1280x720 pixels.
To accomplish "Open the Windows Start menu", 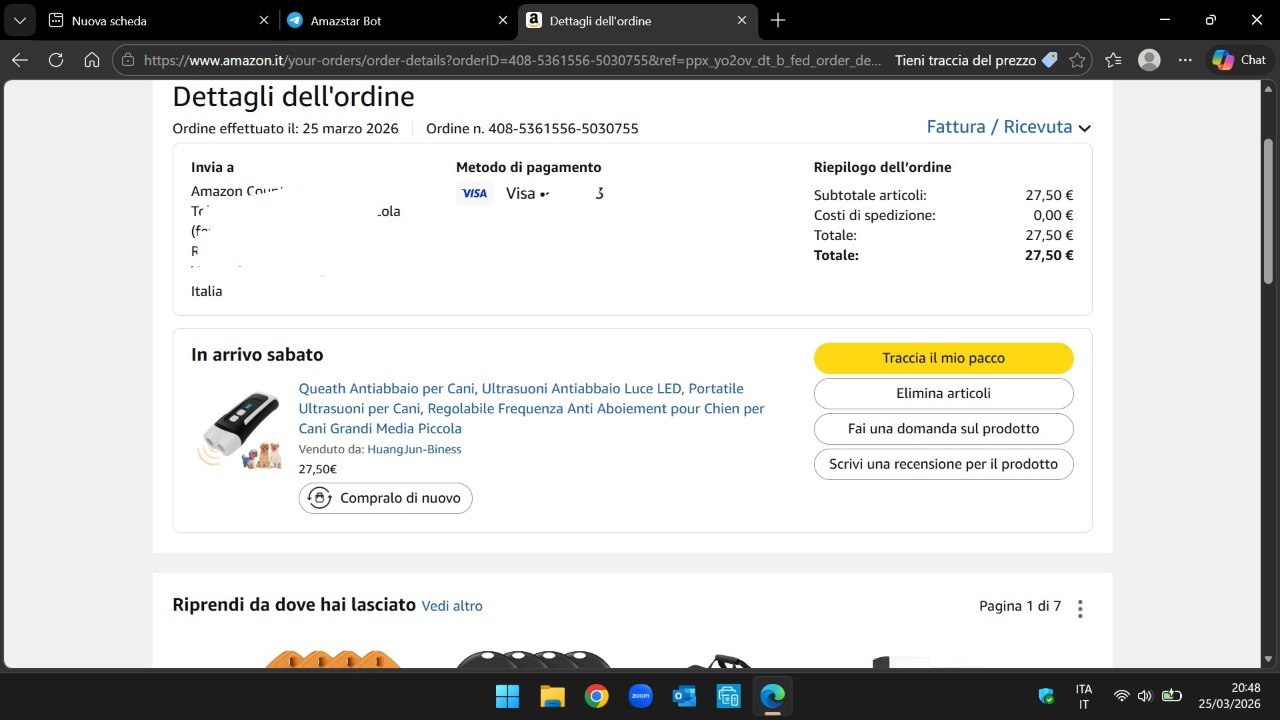I will click(507, 695).
